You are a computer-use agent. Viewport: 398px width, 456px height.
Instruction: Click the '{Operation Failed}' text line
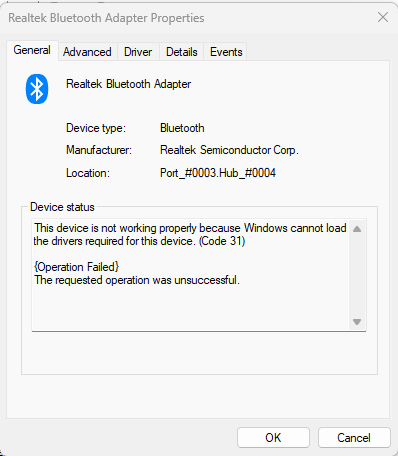tap(76, 267)
